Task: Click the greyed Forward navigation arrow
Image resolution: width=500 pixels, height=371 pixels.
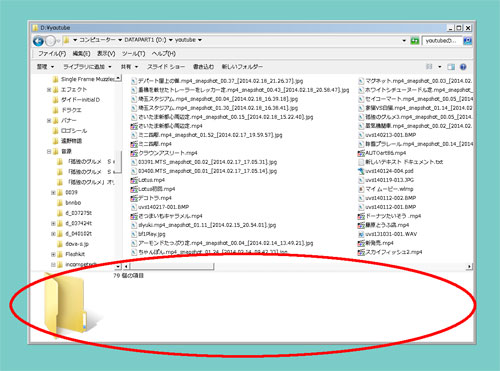Action: coord(50,41)
